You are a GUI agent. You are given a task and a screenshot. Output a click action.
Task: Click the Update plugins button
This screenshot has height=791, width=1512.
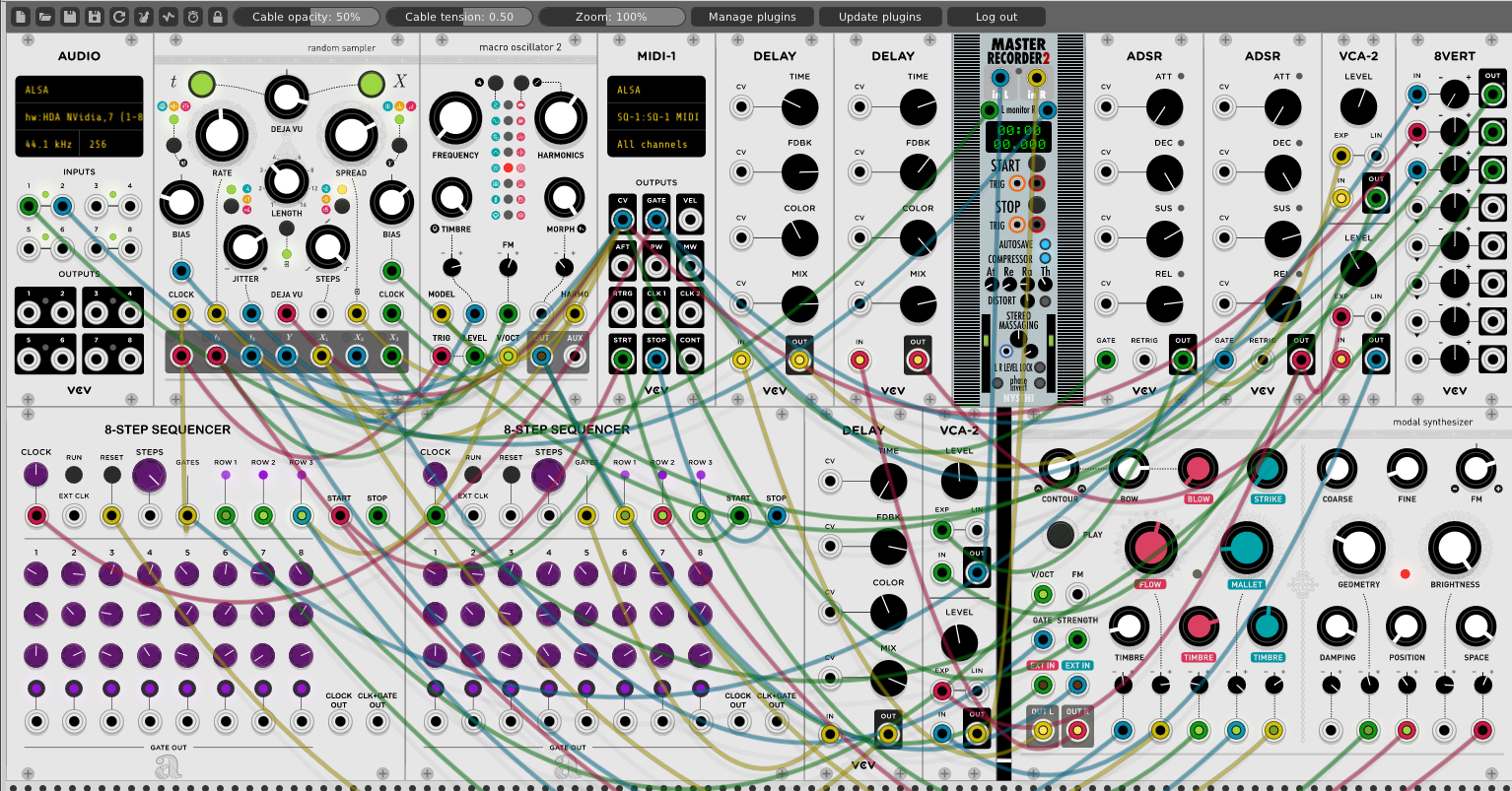click(880, 17)
